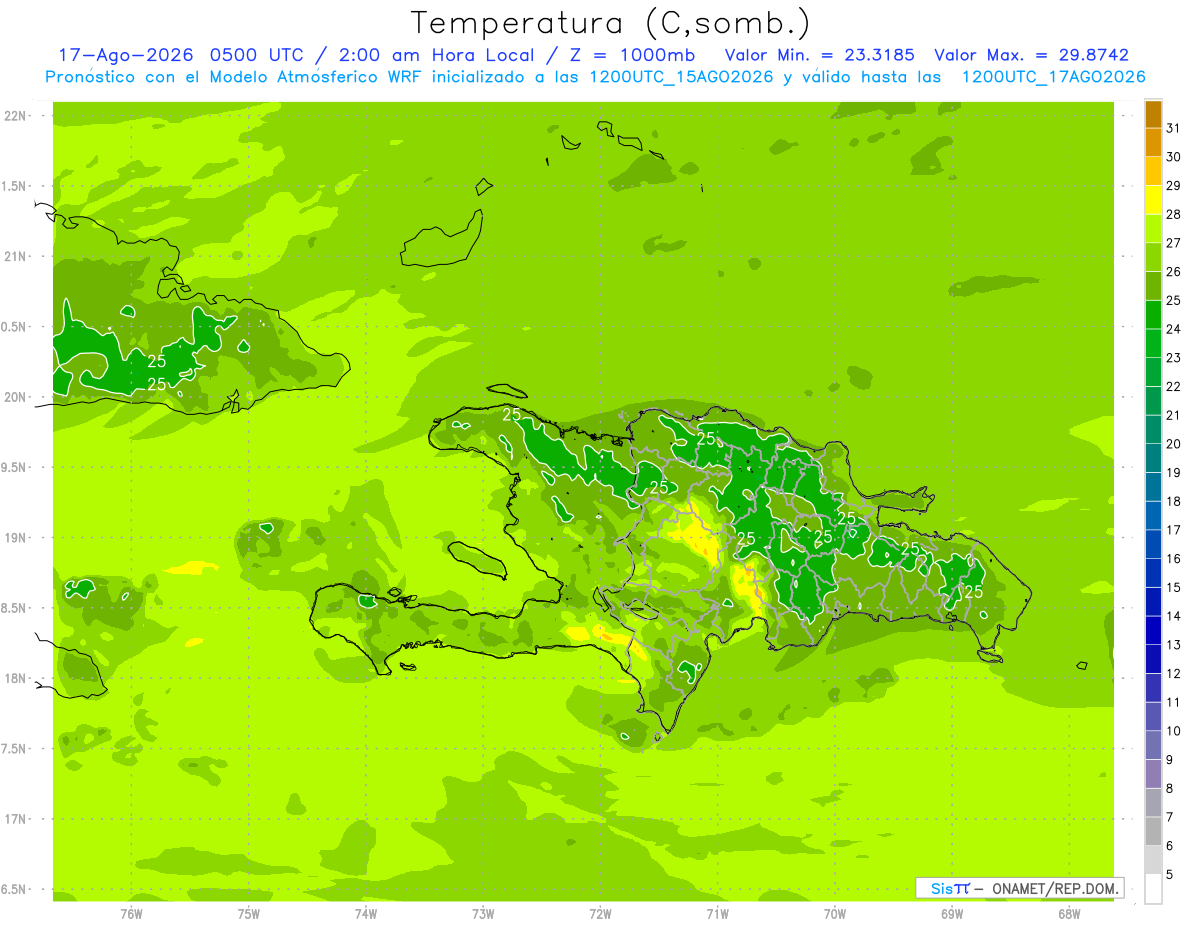Pick the orange swatch between 30 and 31

[1153, 142]
